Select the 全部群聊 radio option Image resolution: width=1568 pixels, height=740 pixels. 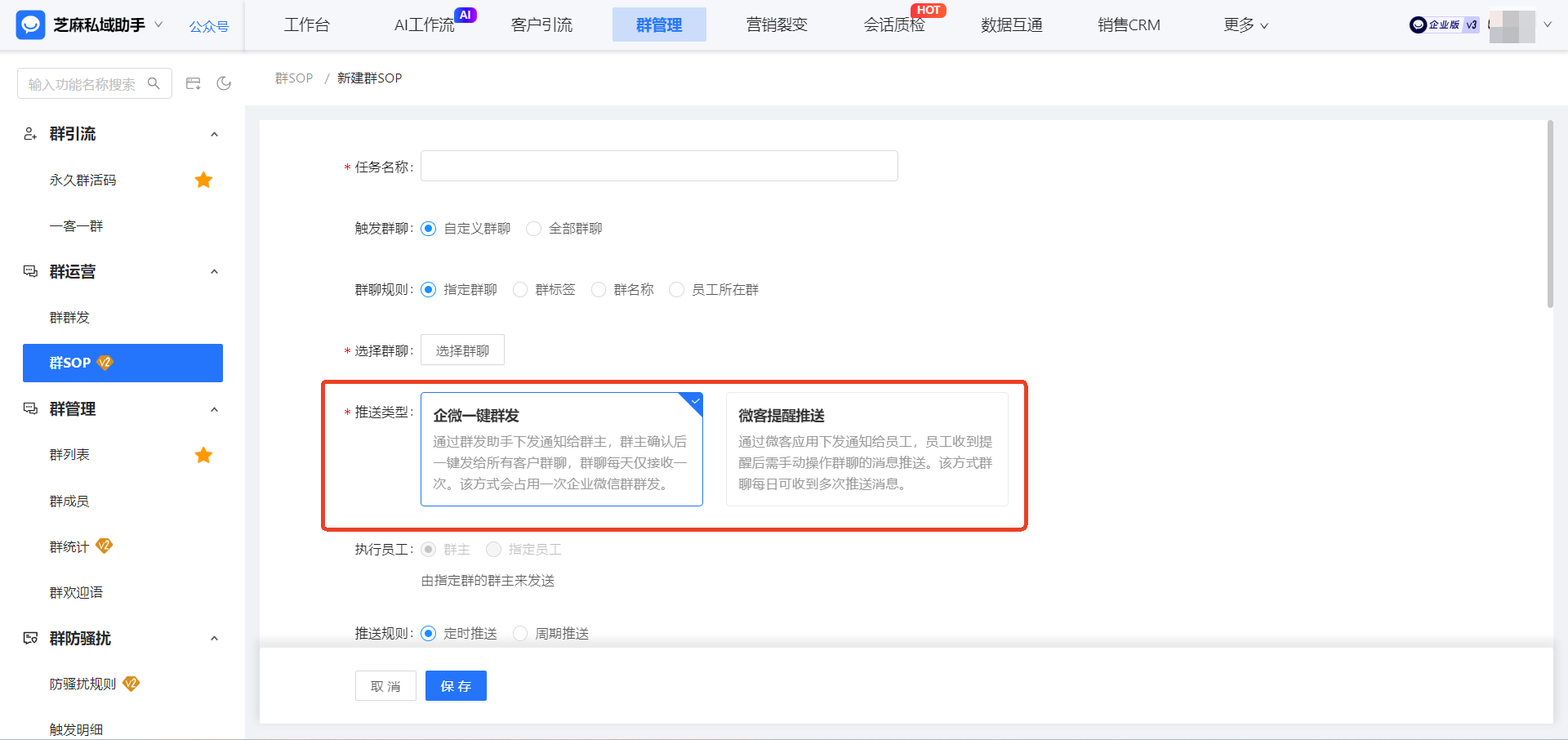[533, 229]
